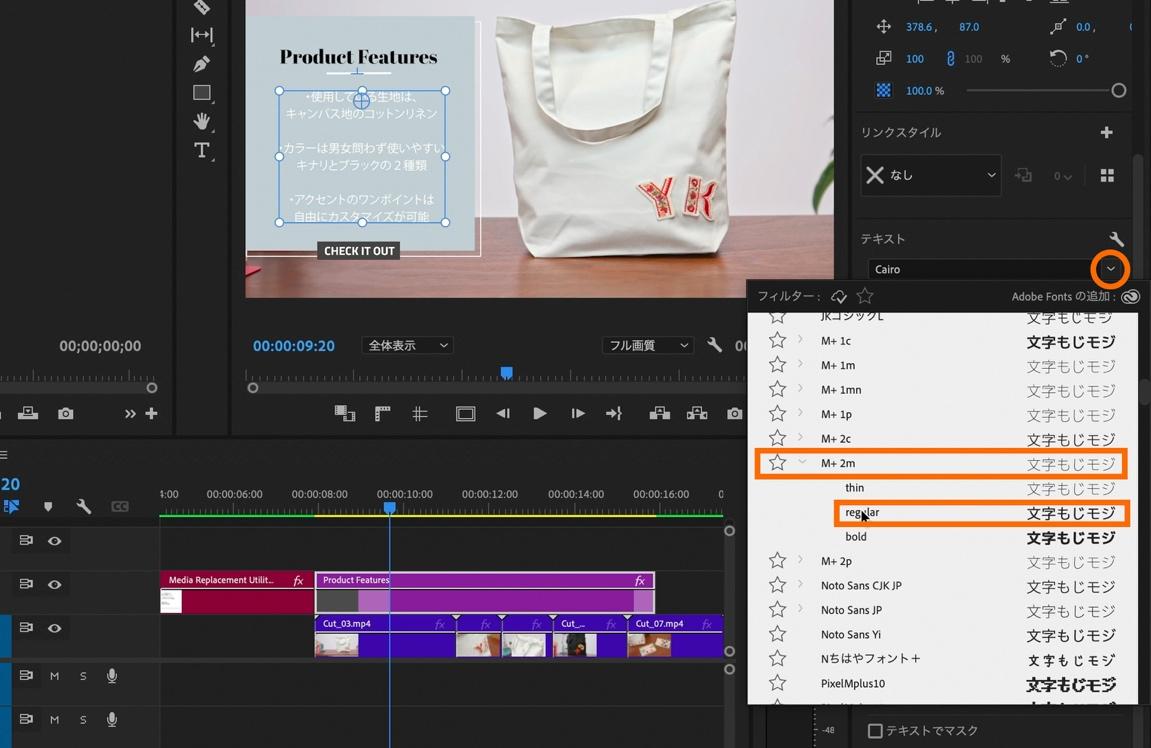Expand the Noto Sans CJK JP family
Image resolution: width=1151 pixels, height=748 pixels.
click(x=800, y=585)
